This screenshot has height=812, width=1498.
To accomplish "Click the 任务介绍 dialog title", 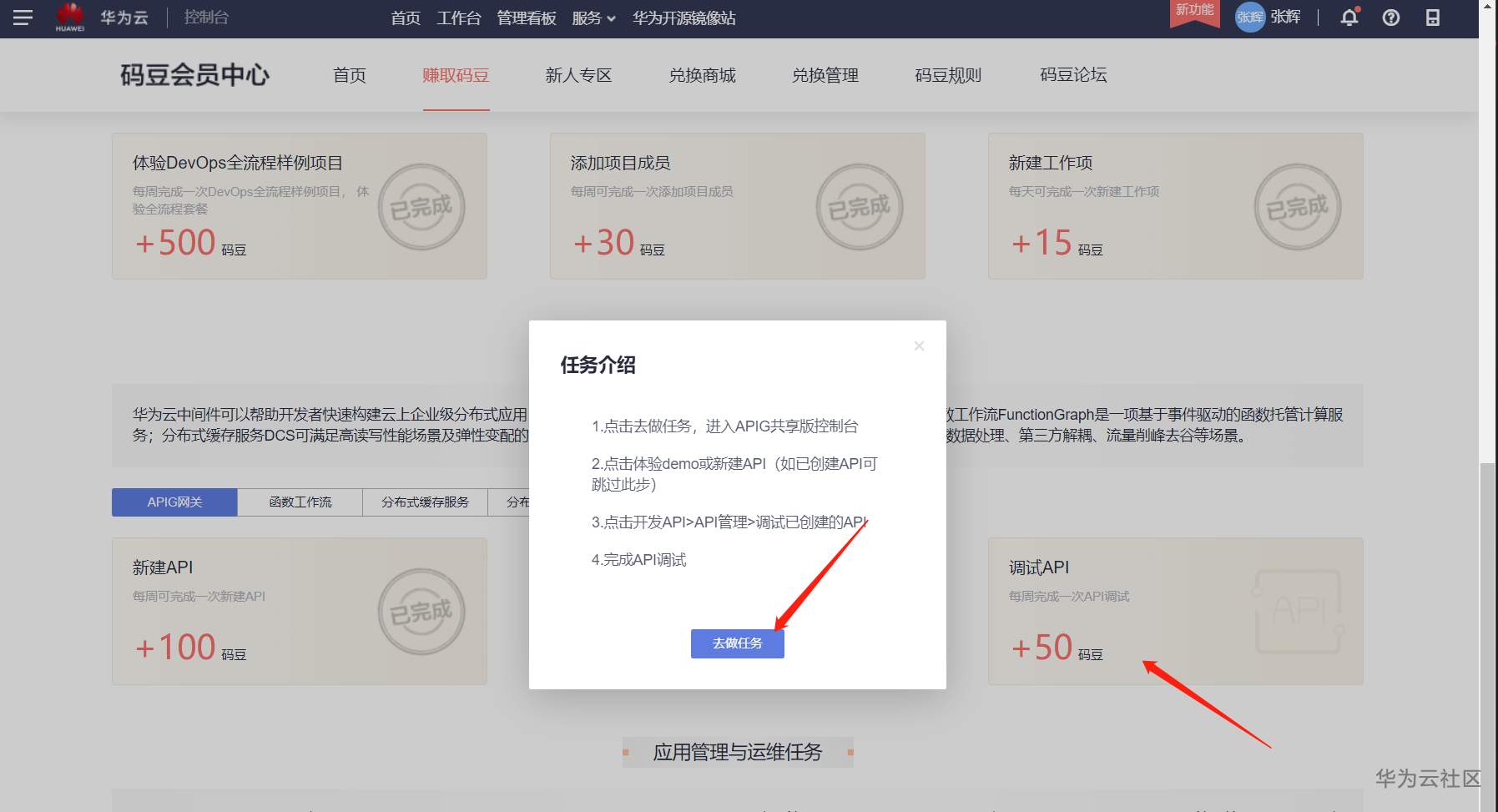I will (x=598, y=365).
